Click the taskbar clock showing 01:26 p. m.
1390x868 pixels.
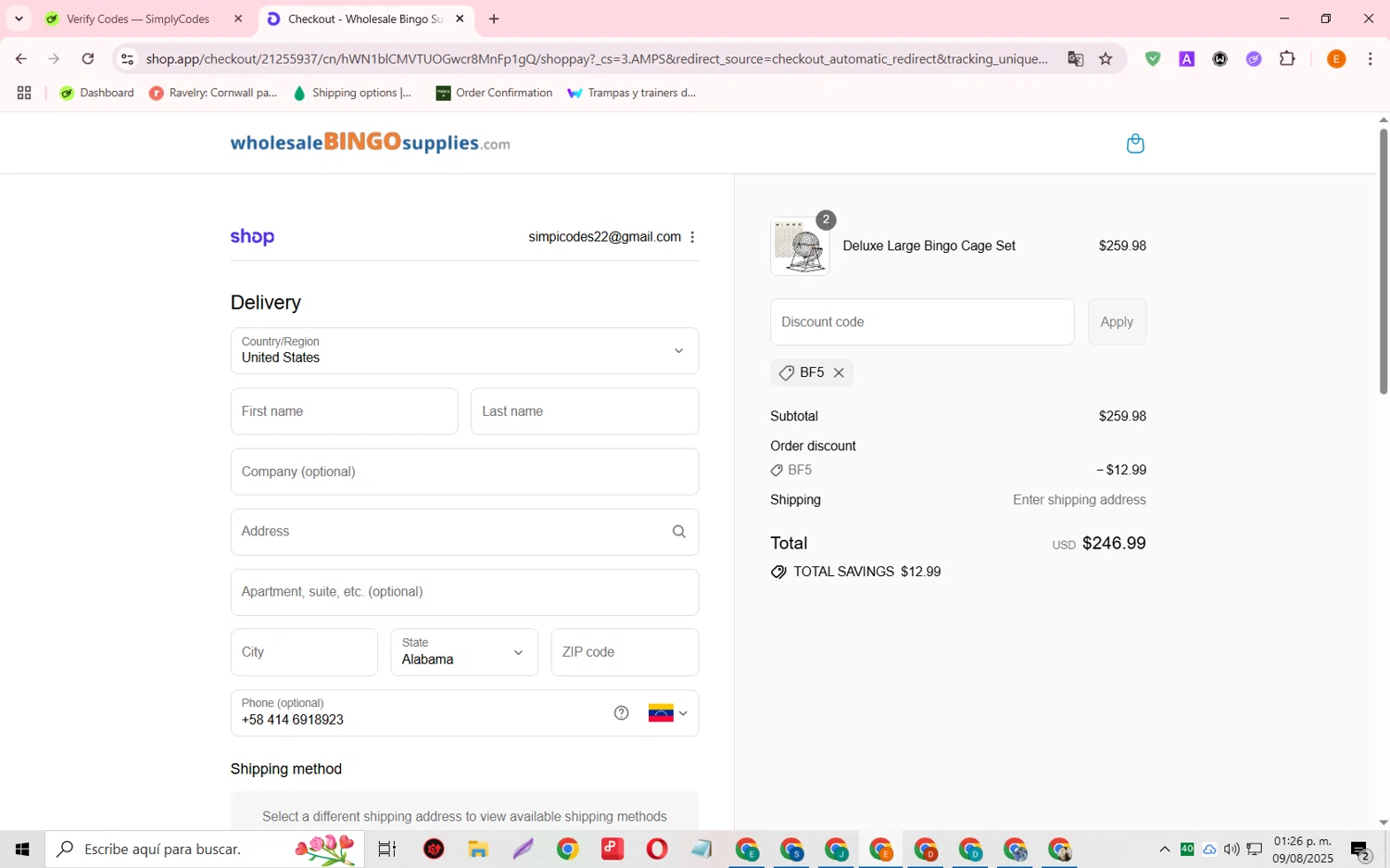(1303, 849)
